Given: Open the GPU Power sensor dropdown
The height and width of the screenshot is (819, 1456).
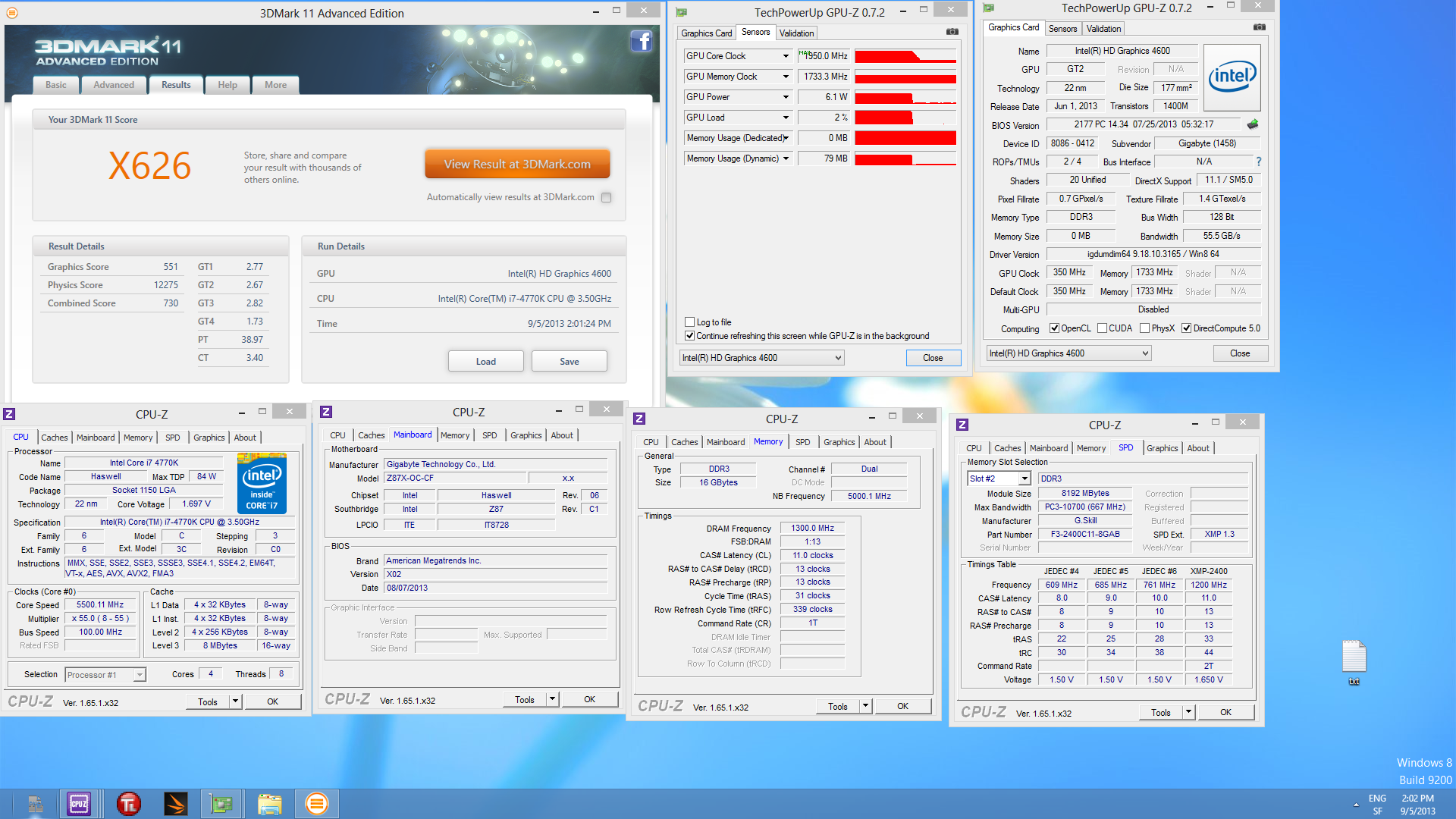Looking at the screenshot, I should point(786,97).
